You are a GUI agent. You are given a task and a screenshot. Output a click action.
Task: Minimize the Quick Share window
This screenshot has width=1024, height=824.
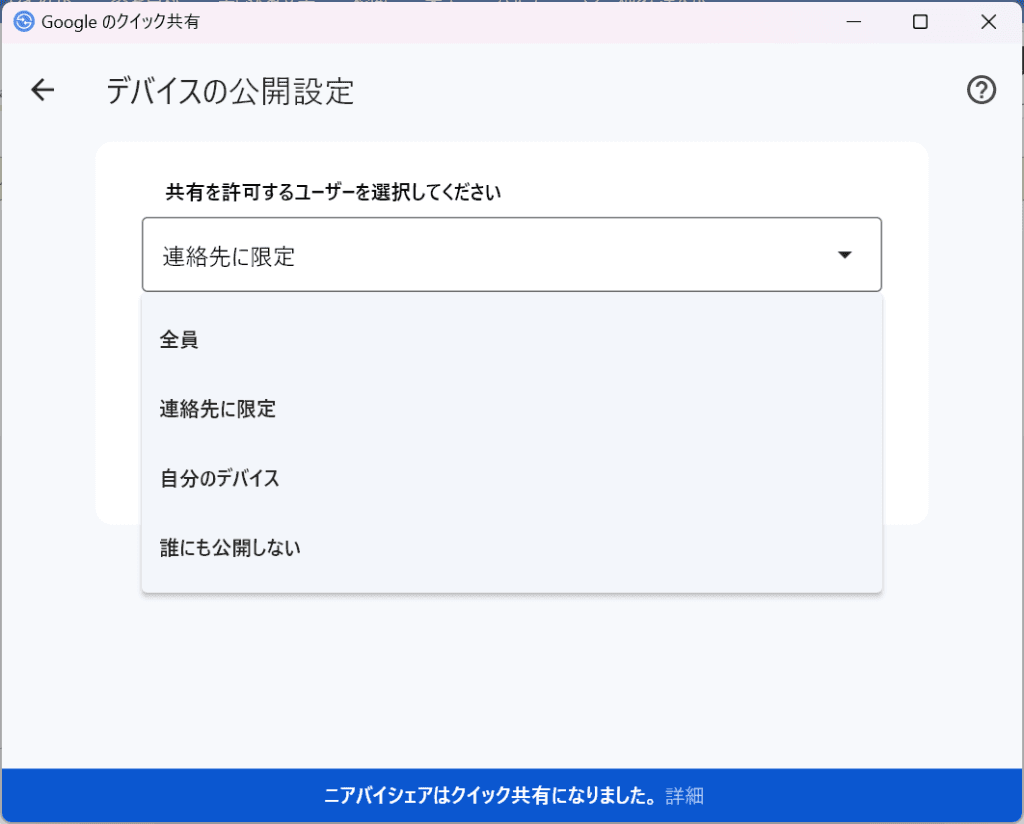pos(855,20)
